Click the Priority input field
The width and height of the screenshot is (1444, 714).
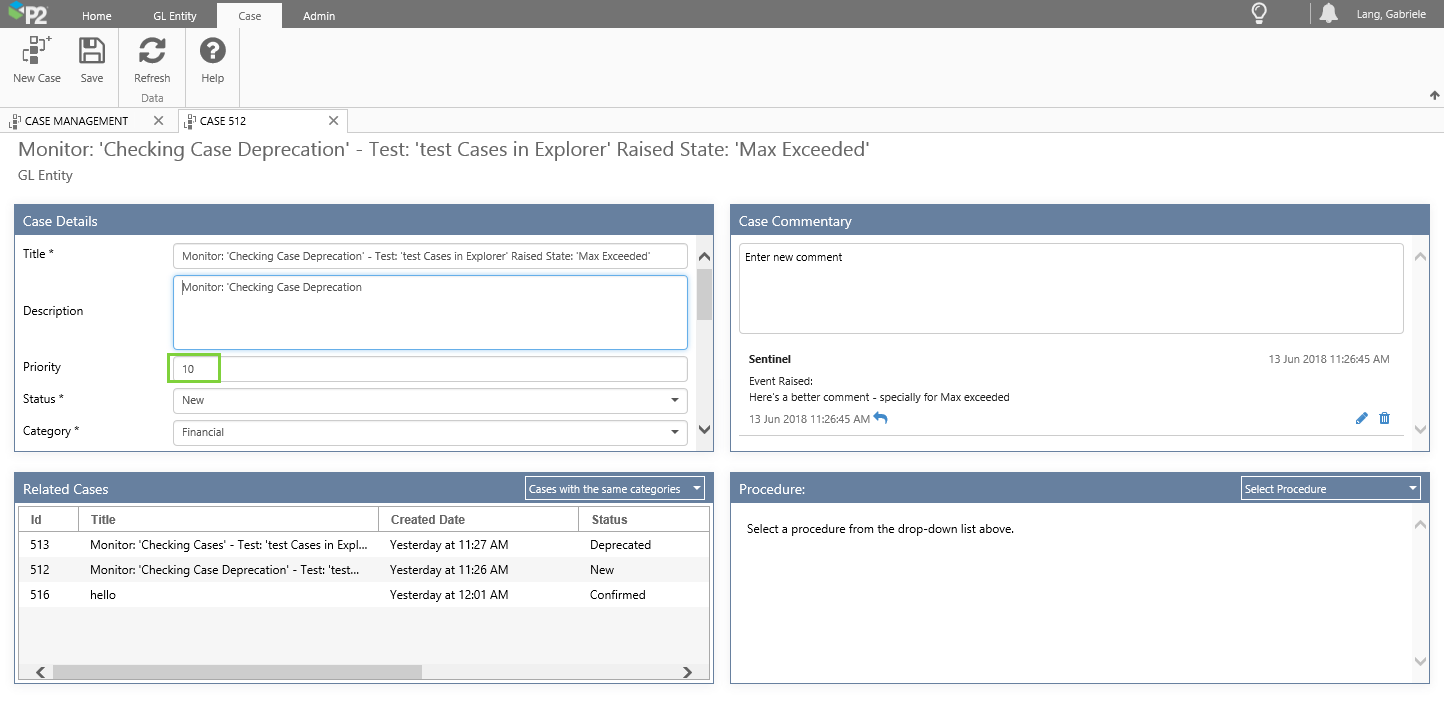tap(430, 369)
